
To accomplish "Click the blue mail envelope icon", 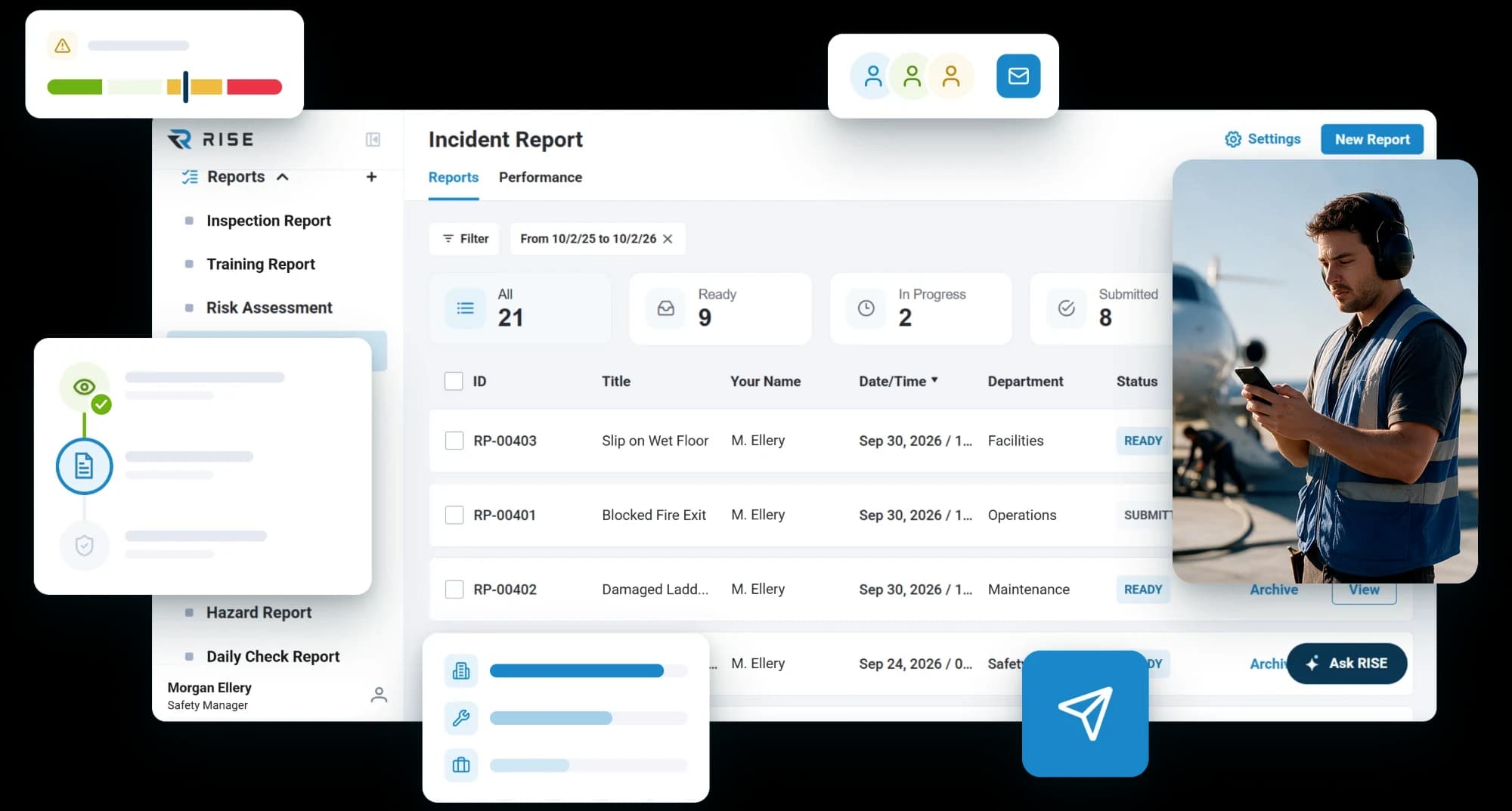I will tap(1018, 76).
